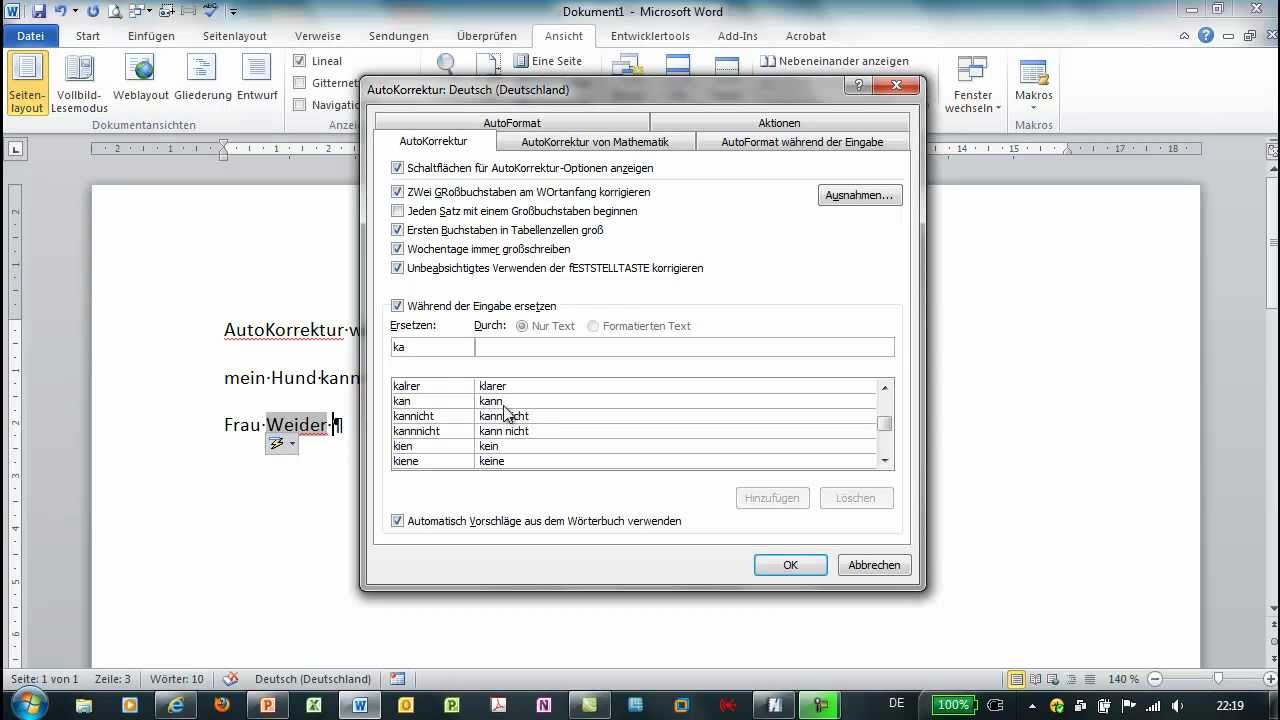
Task: Open Customize Quick Access Toolbar dropdown
Action: click(x=233, y=12)
